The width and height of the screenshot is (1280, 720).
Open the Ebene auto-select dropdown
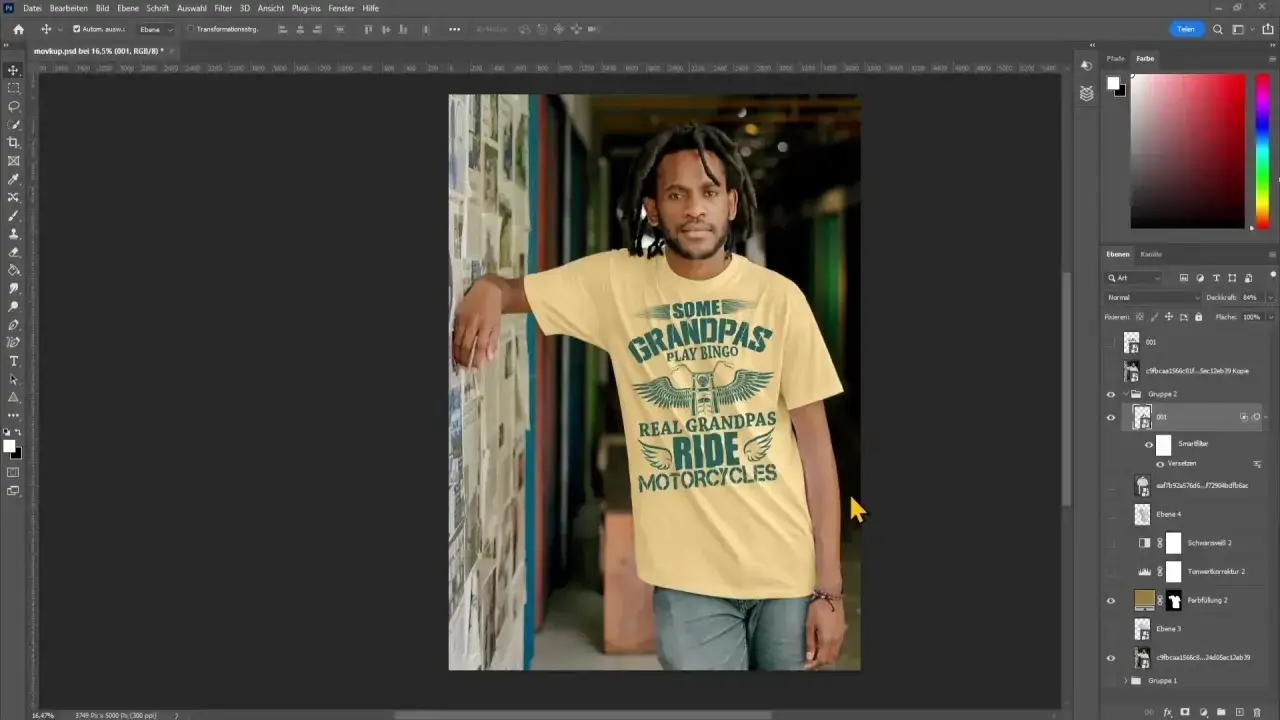coord(156,29)
